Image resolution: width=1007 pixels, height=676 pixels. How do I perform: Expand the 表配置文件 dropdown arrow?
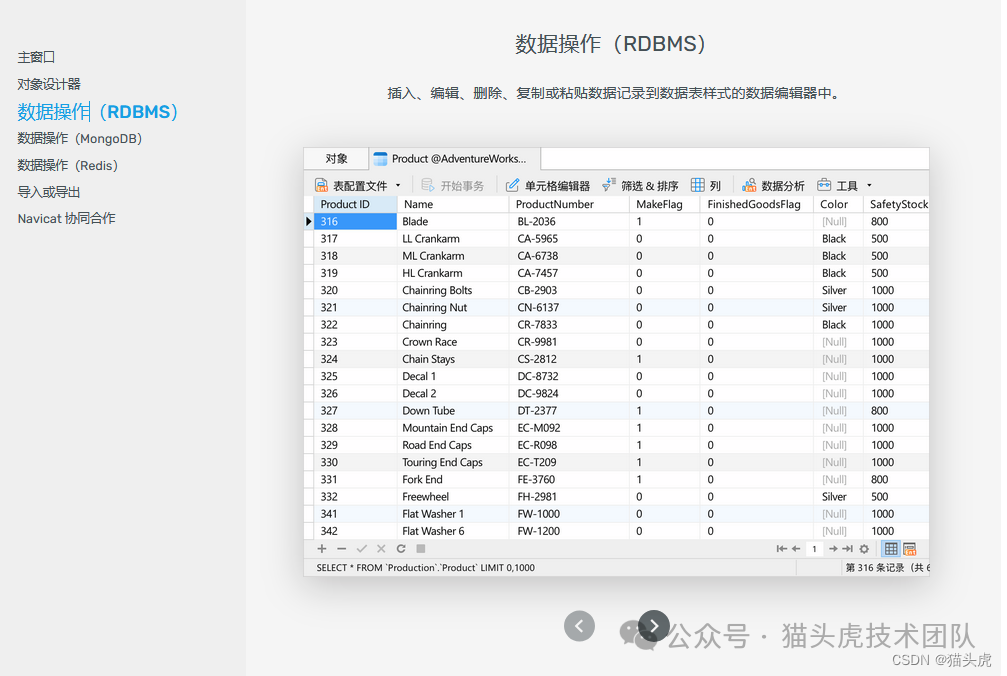(398, 186)
